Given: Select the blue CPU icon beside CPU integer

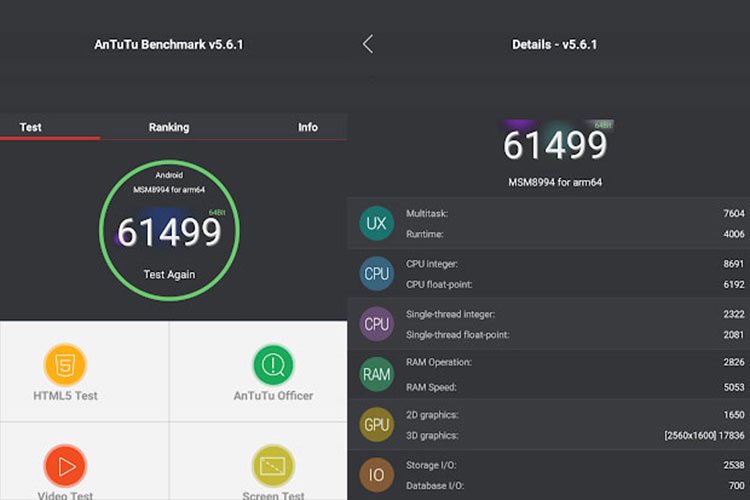Looking at the screenshot, I should (376, 274).
